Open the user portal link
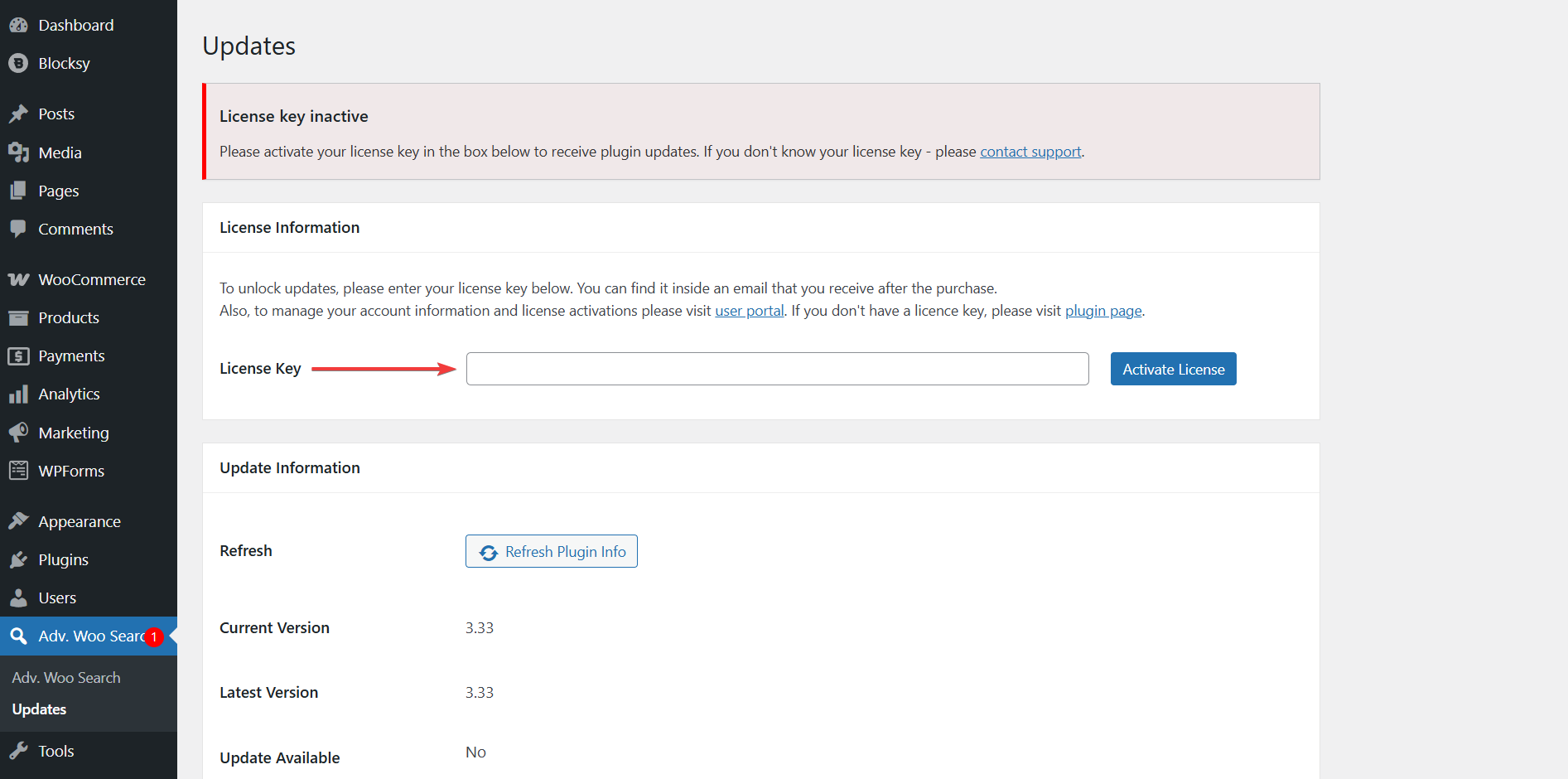This screenshot has width=1568, height=779. (750, 311)
